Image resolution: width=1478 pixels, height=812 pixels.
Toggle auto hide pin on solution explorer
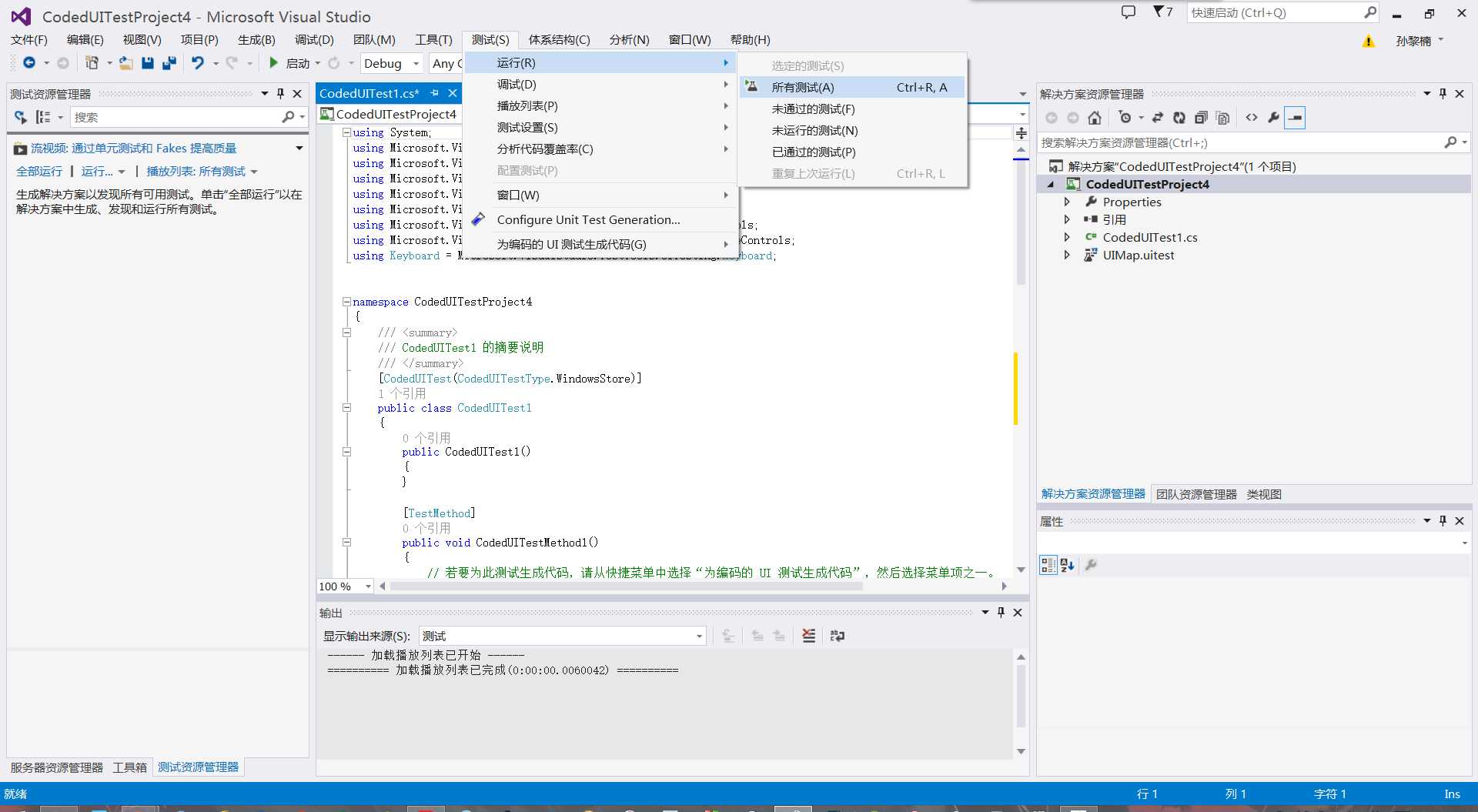1443,93
